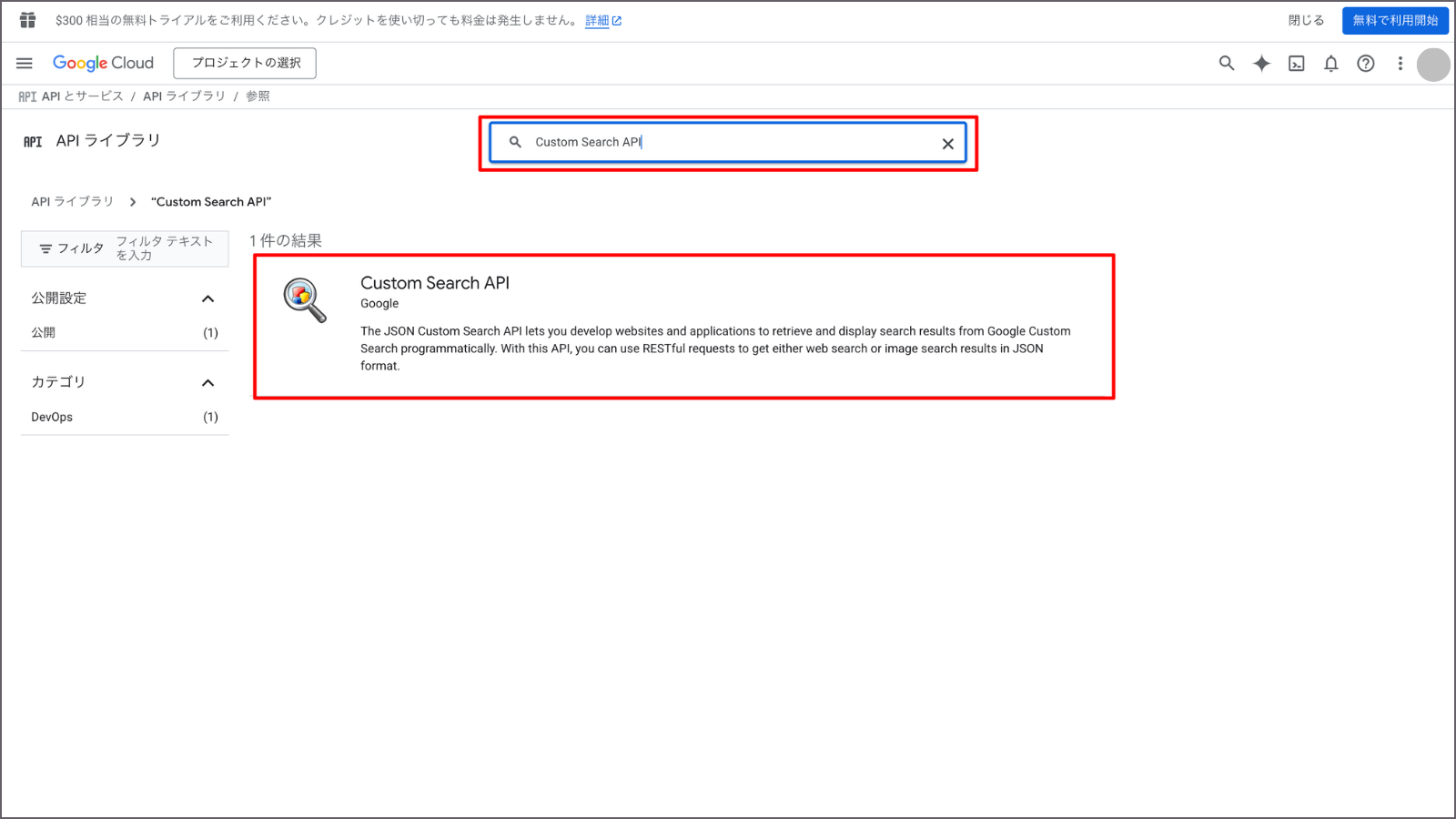Clear the search field with X
This screenshot has width=1456, height=819.
click(947, 144)
